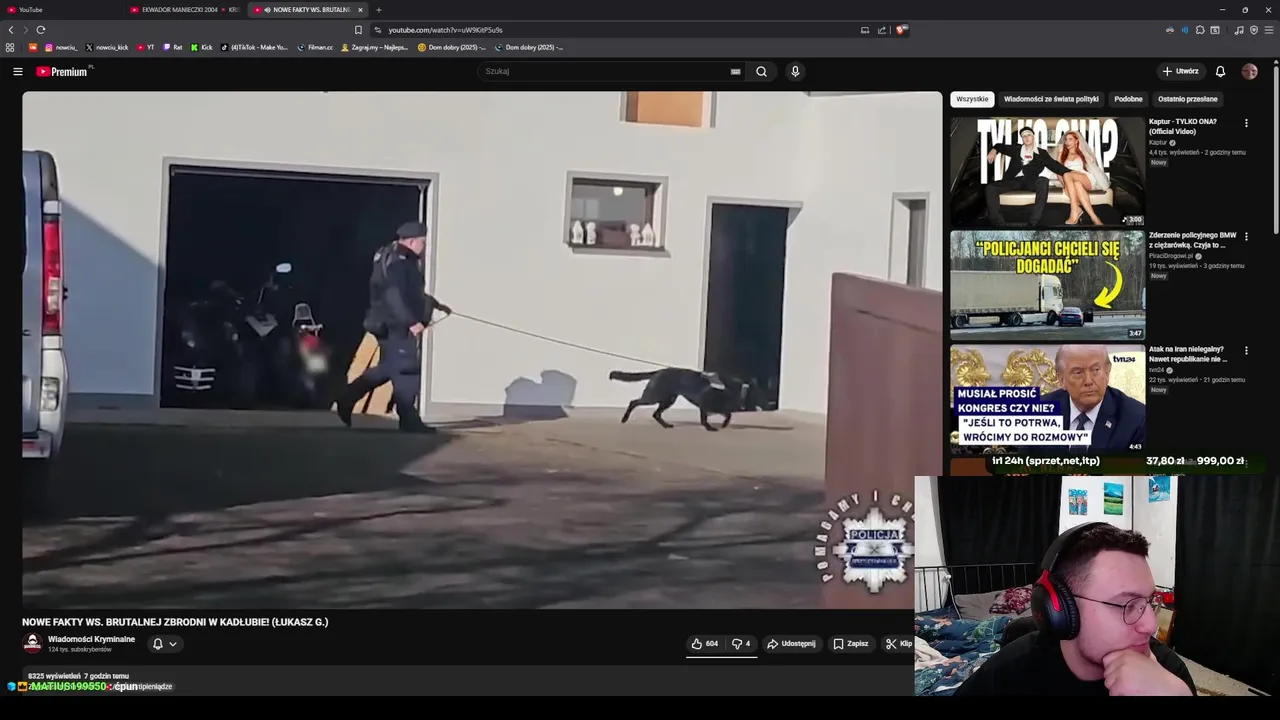Go to YouTube Premium home logo
This screenshot has width=1280, height=720.
click(x=63, y=71)
